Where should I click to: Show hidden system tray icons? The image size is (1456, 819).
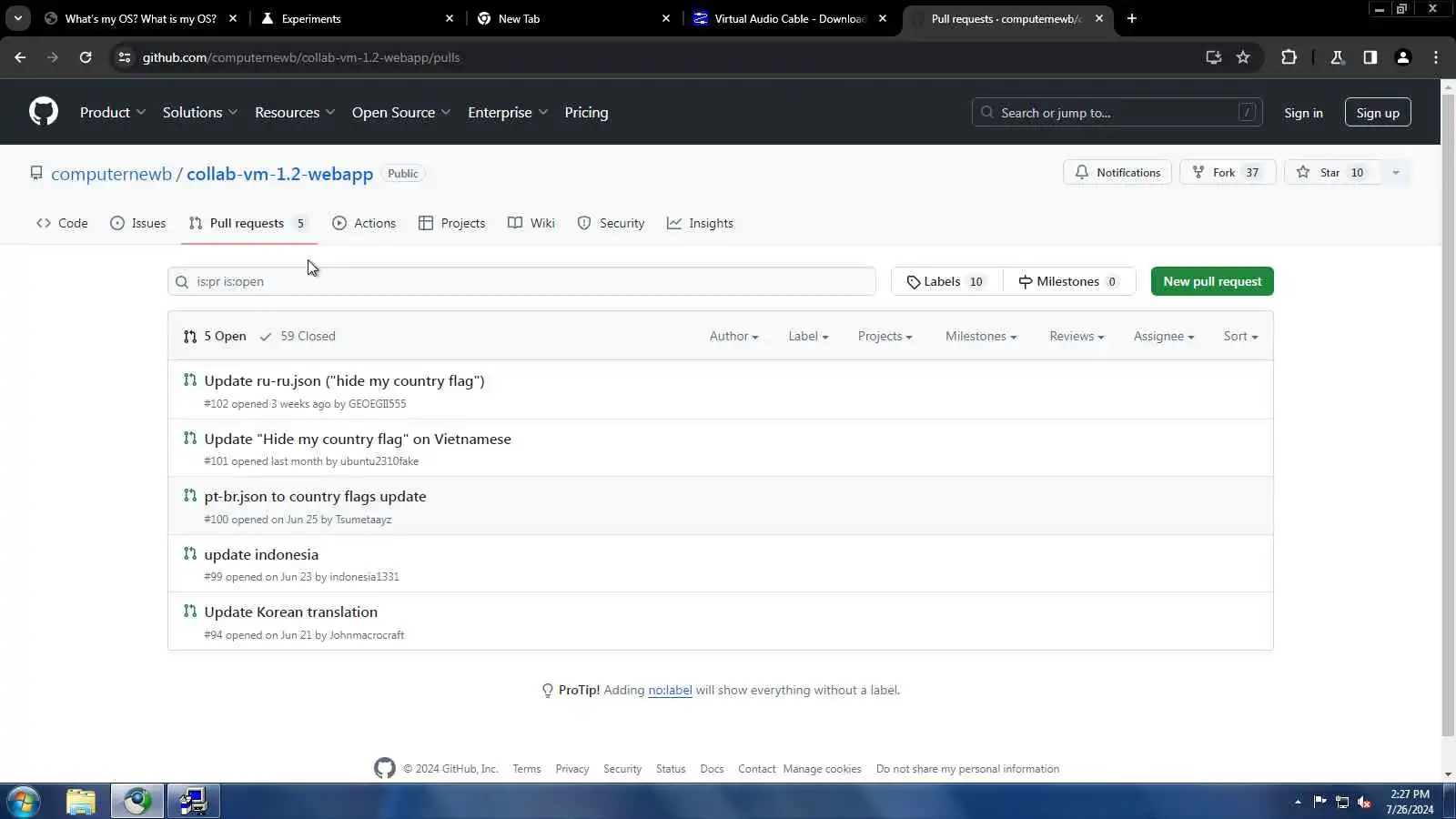pyautogui.click(x=1298, y=802)
